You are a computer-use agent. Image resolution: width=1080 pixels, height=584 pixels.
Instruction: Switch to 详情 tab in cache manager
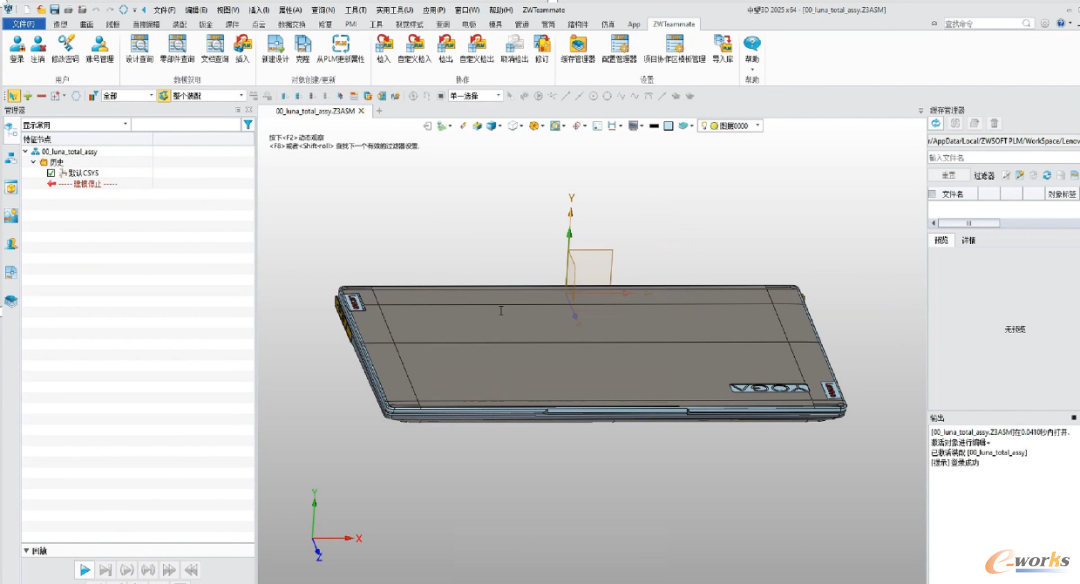pos(968,240)
